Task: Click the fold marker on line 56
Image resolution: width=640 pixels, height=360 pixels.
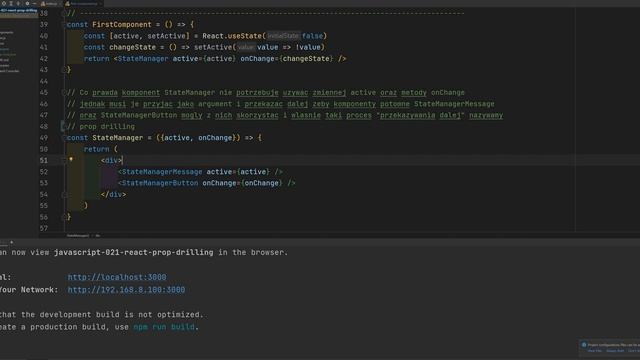Action: [x=63, y=217]
